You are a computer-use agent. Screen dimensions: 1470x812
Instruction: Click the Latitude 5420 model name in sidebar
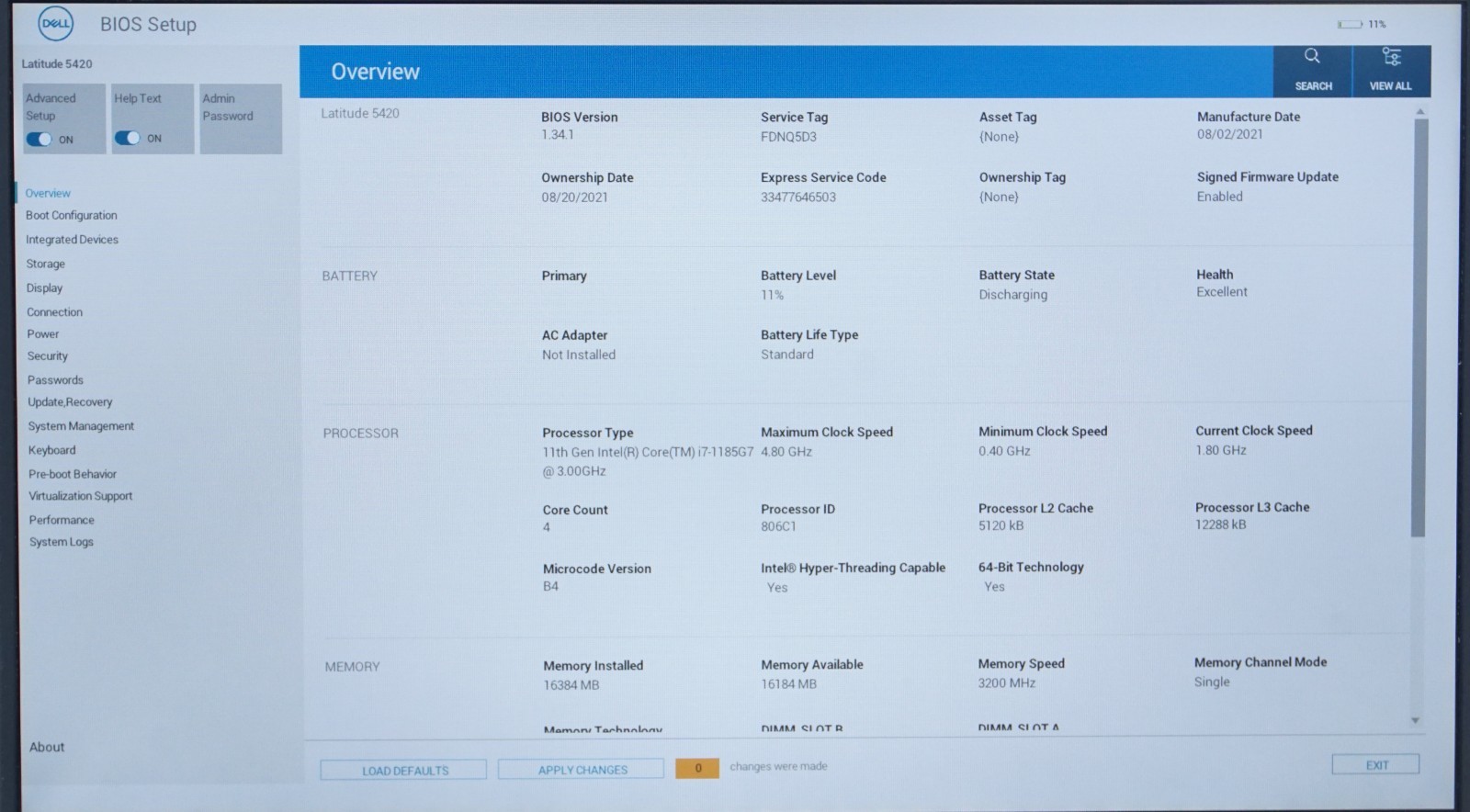pyautogui.click(x=57, y=64)
